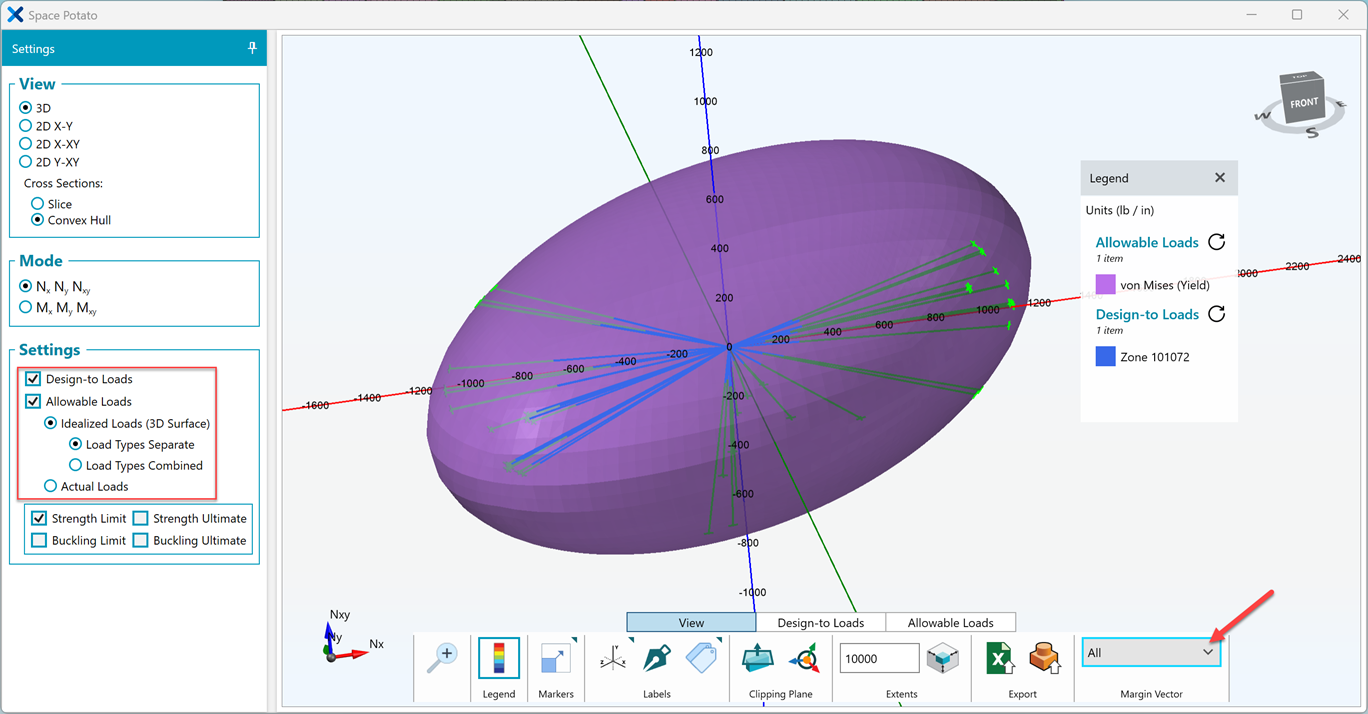This screenshot has height=714, width=1368.
Task: Select the 2D X-Y view option
Action: tap(26, 126)
